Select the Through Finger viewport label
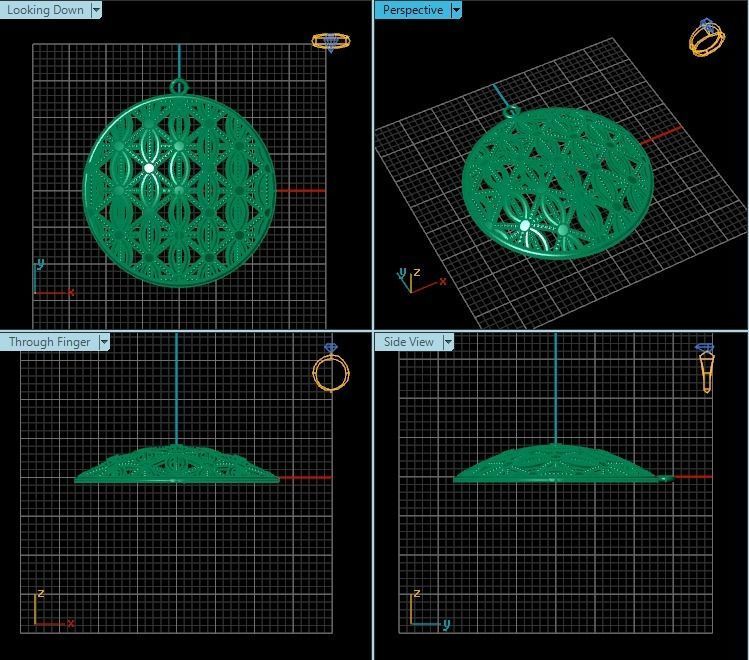The width and height of the screenshot is (749, 660). pos(50,342)
